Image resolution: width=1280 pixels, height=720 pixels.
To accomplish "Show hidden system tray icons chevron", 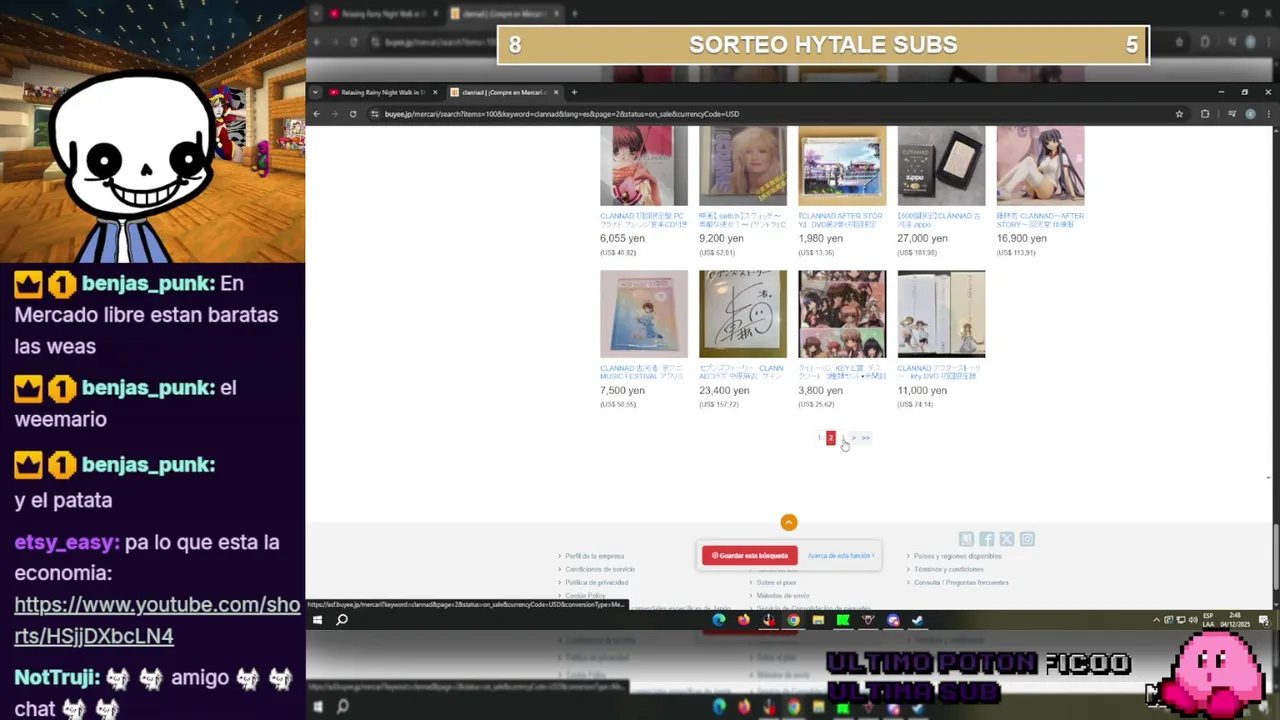I will coord(1156,620).
